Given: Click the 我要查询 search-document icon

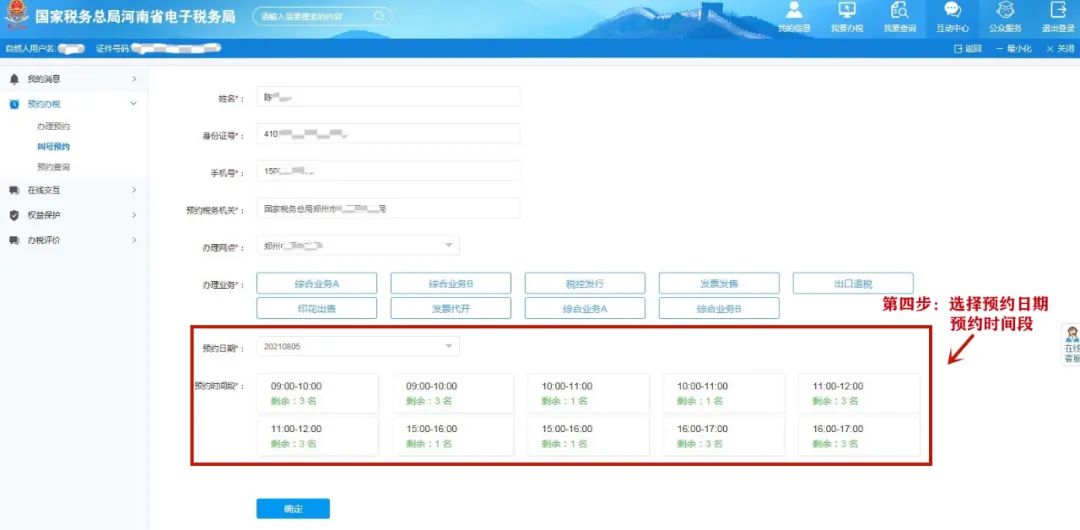Looking at the screenshot, I should click(x=899, y=11).
